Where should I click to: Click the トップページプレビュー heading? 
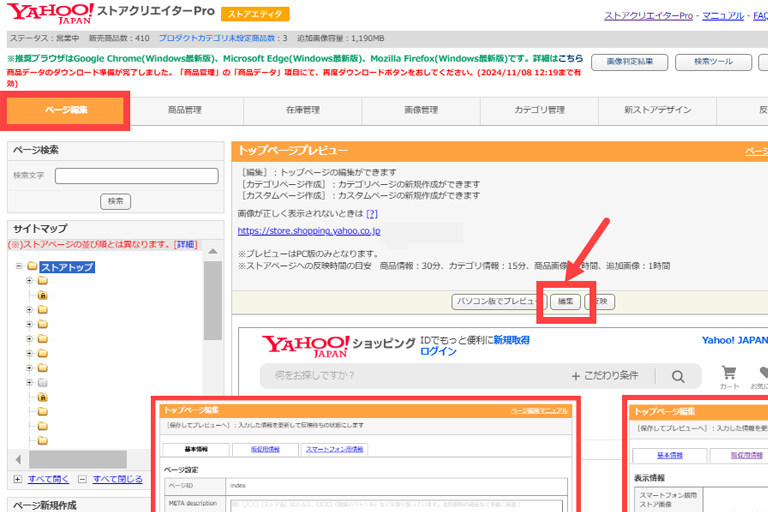pos(293,150)
